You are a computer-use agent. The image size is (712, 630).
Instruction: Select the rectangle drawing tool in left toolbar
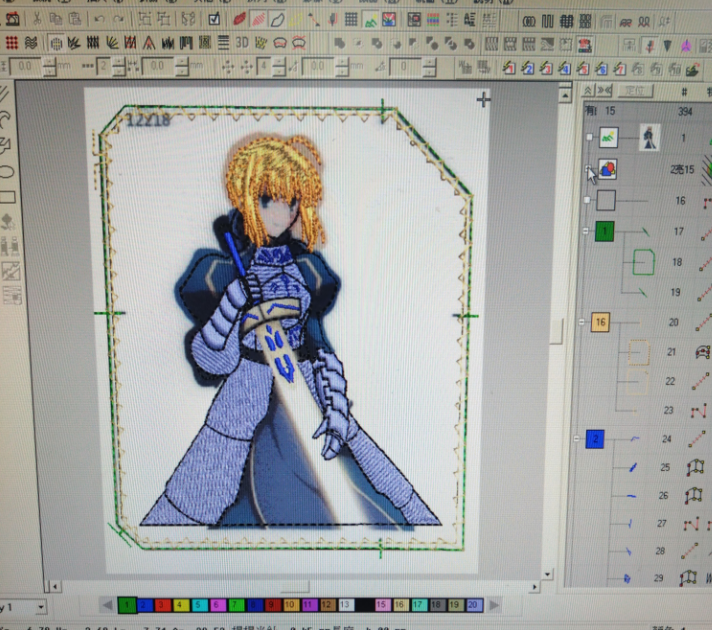pyautogui.click(x=7, y=197)
